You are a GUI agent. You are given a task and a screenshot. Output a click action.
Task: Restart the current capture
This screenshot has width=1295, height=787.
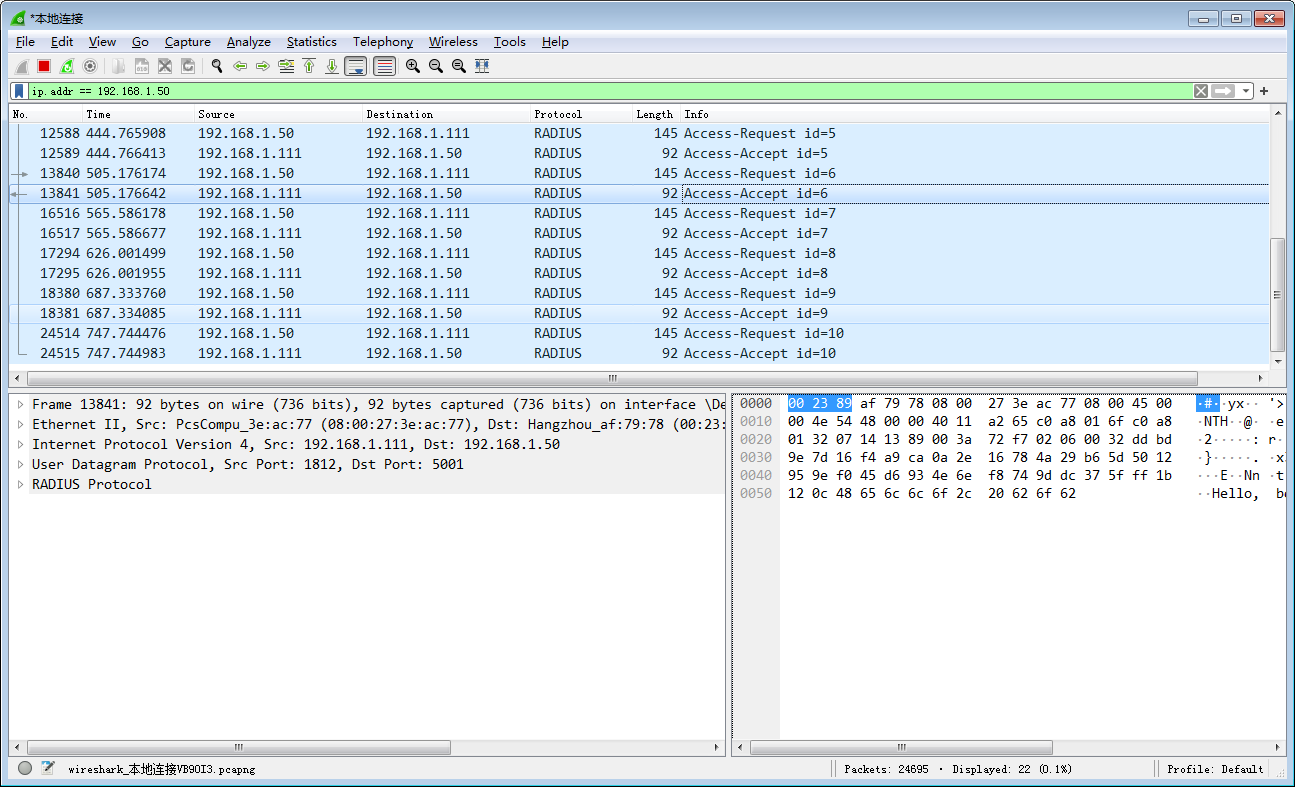coord(67,66)
